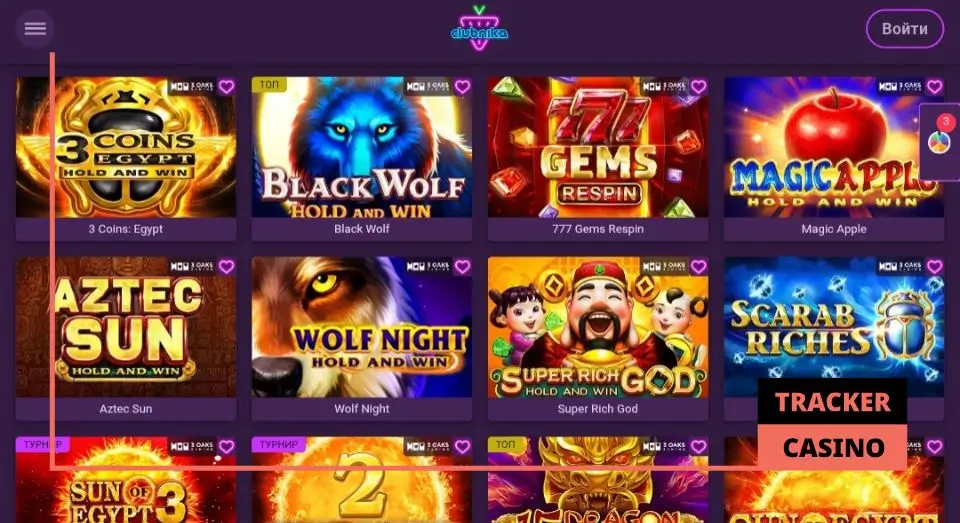Click the 3 Oaks provider badge on Magic Apple
Image resolution: width=960 pixels, height=523 pixels.
[900, 86]
